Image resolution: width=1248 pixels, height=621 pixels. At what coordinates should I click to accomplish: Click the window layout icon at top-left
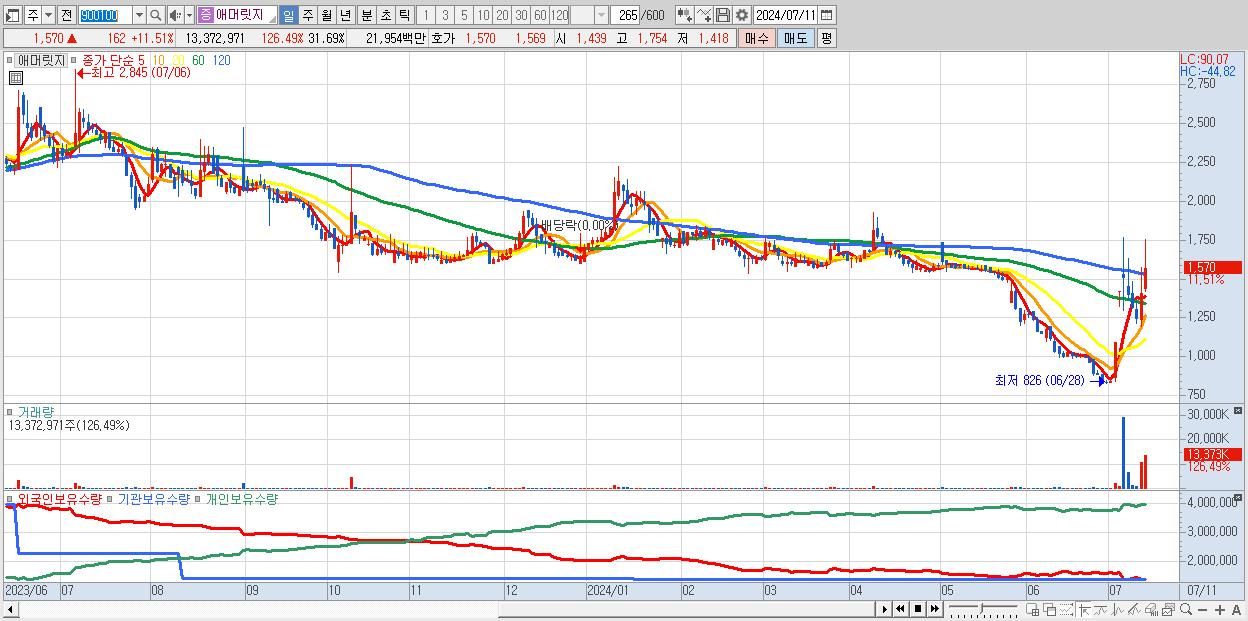[12, 16]
